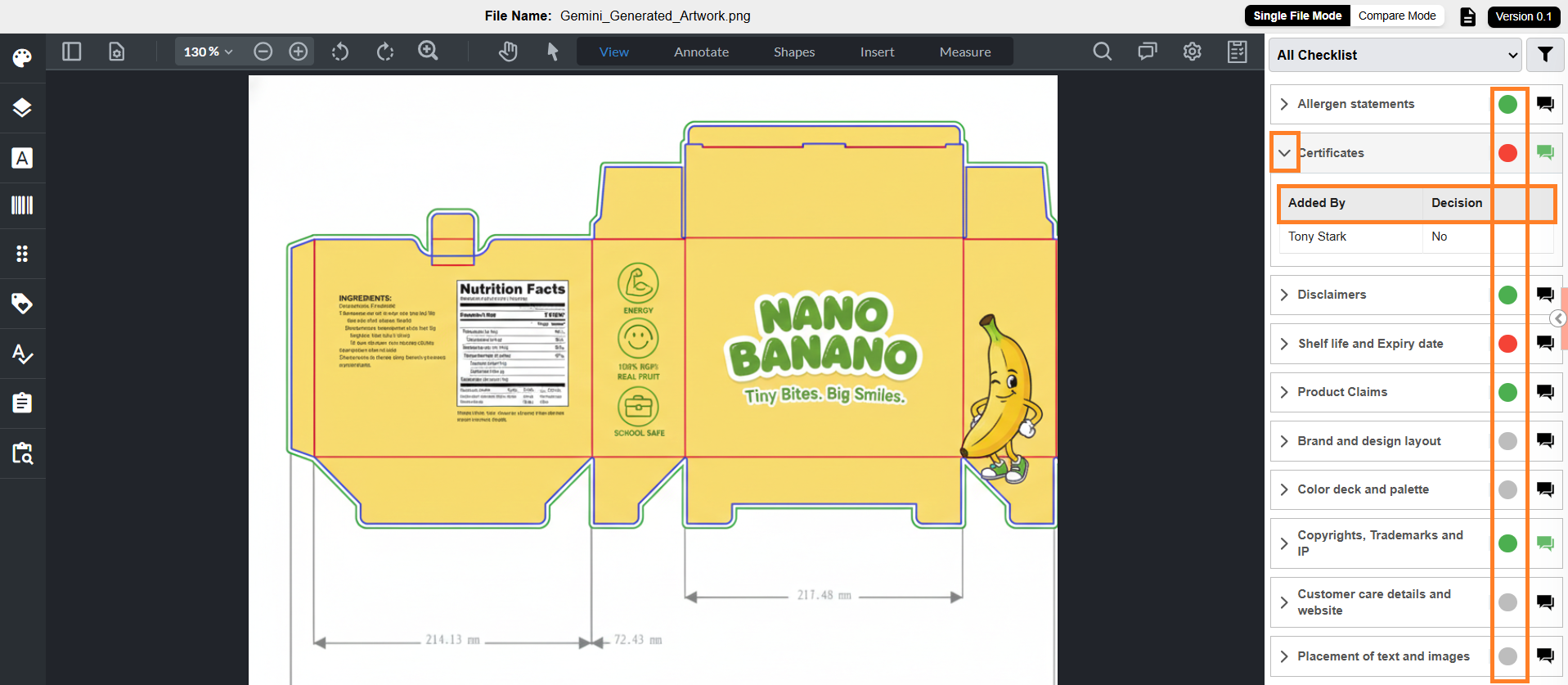Open the filter funnel for checklist
The height and width of the screenshot is (685, 1568).
point(1545,55)
